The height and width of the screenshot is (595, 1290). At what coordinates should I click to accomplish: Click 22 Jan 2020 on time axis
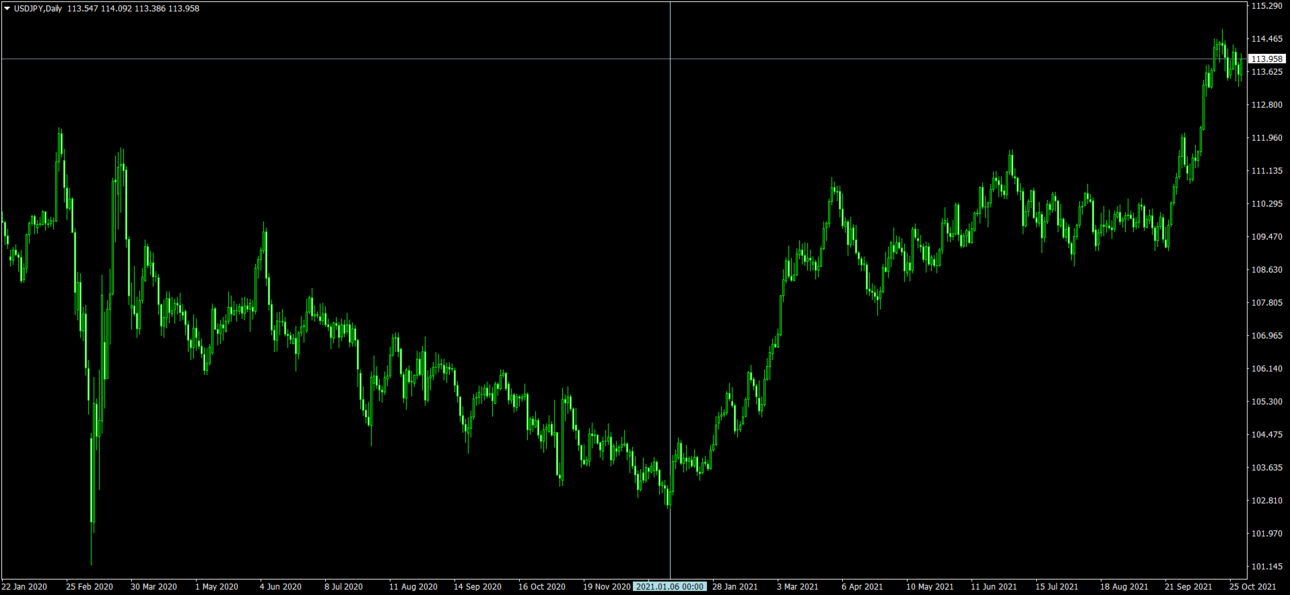25,587
